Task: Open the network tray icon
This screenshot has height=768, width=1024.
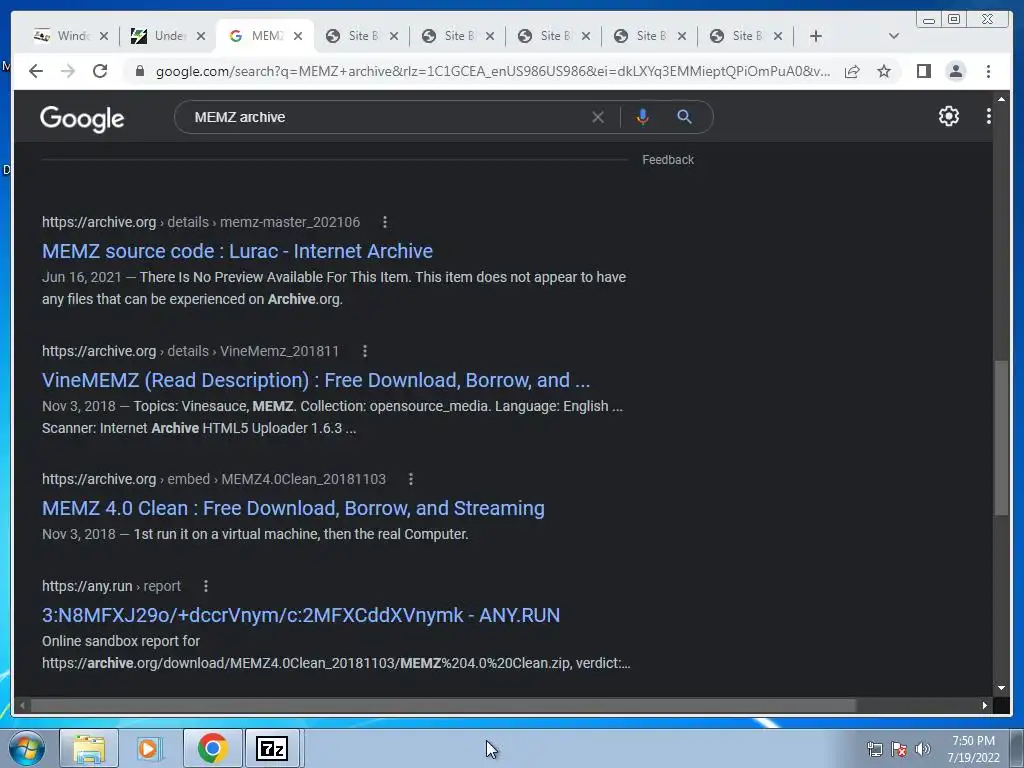Action: [x=874, y=749]
